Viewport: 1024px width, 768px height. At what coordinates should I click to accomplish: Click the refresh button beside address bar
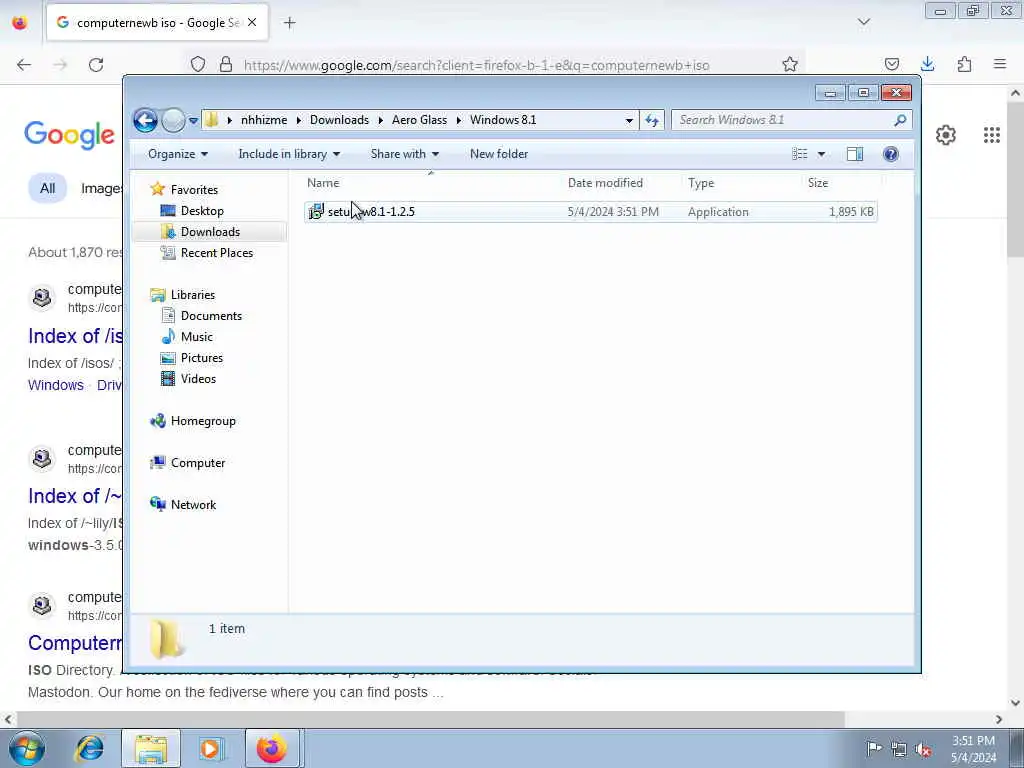pyautogui.click(x=652, y=120)
